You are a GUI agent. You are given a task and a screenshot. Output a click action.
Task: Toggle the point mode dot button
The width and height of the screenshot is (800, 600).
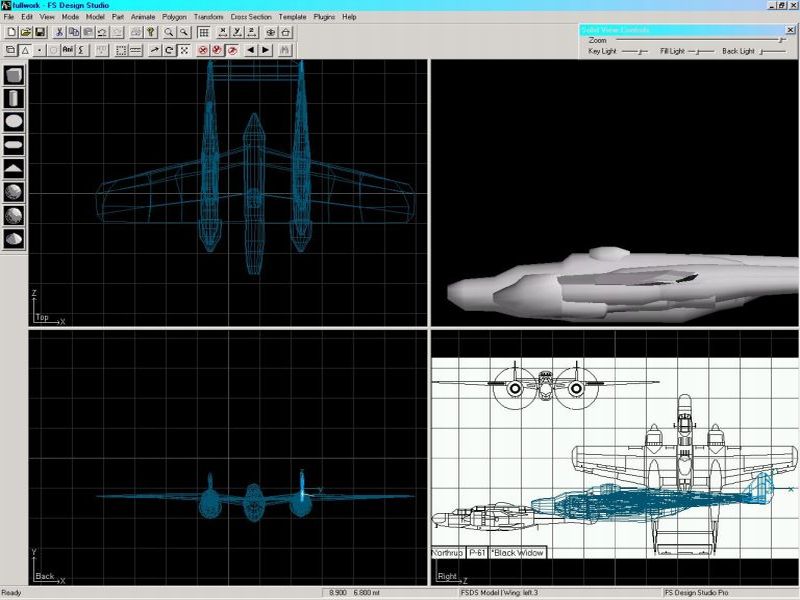(39, 49)
